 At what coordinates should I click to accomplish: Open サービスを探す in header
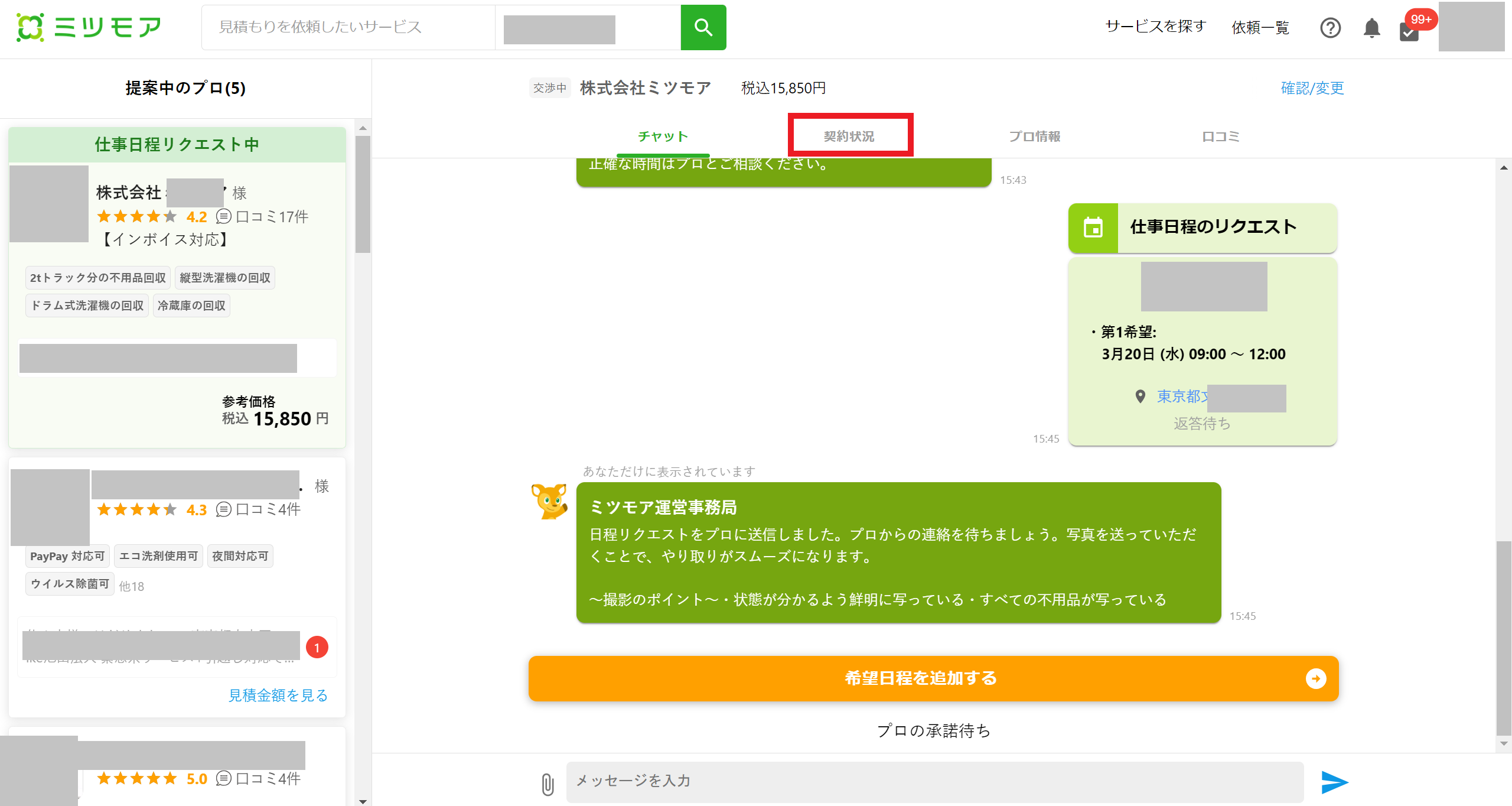(x=1155, y=27)
